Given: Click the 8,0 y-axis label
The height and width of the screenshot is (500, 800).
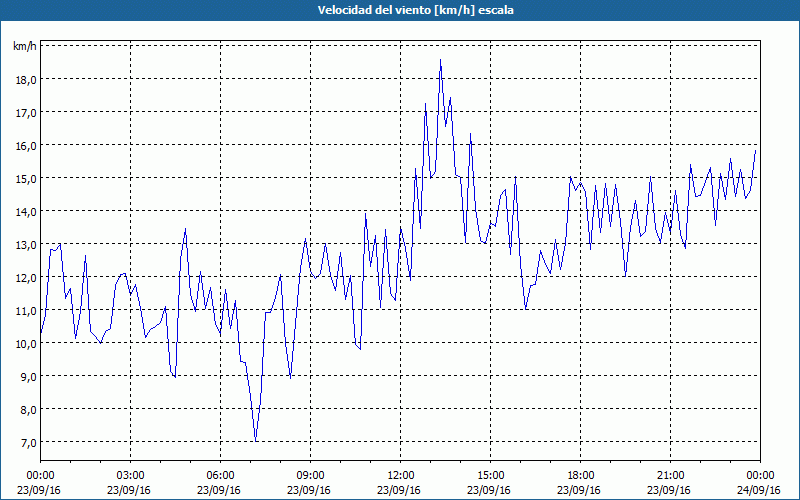Looking at the screenshot, I should coord(29,410).
